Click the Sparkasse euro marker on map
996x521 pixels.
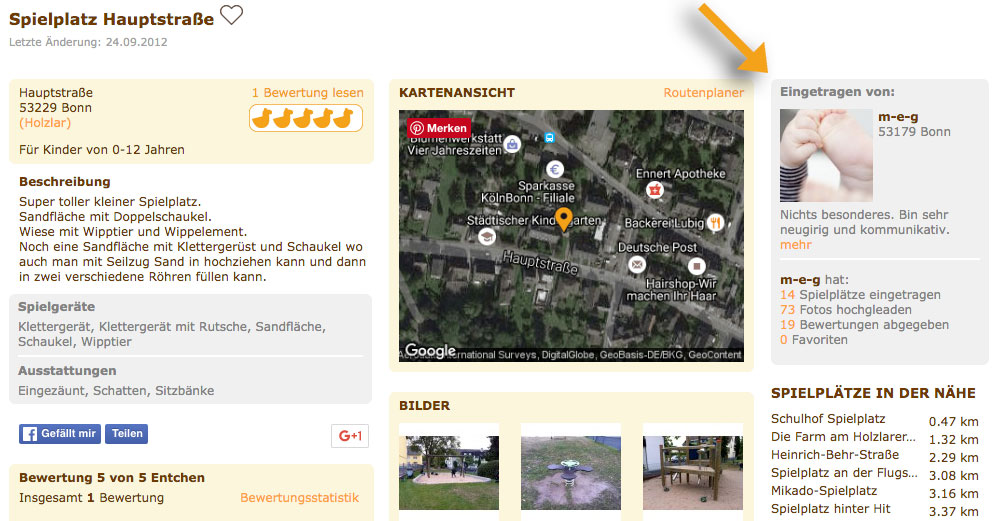click(x=555, y=169)
